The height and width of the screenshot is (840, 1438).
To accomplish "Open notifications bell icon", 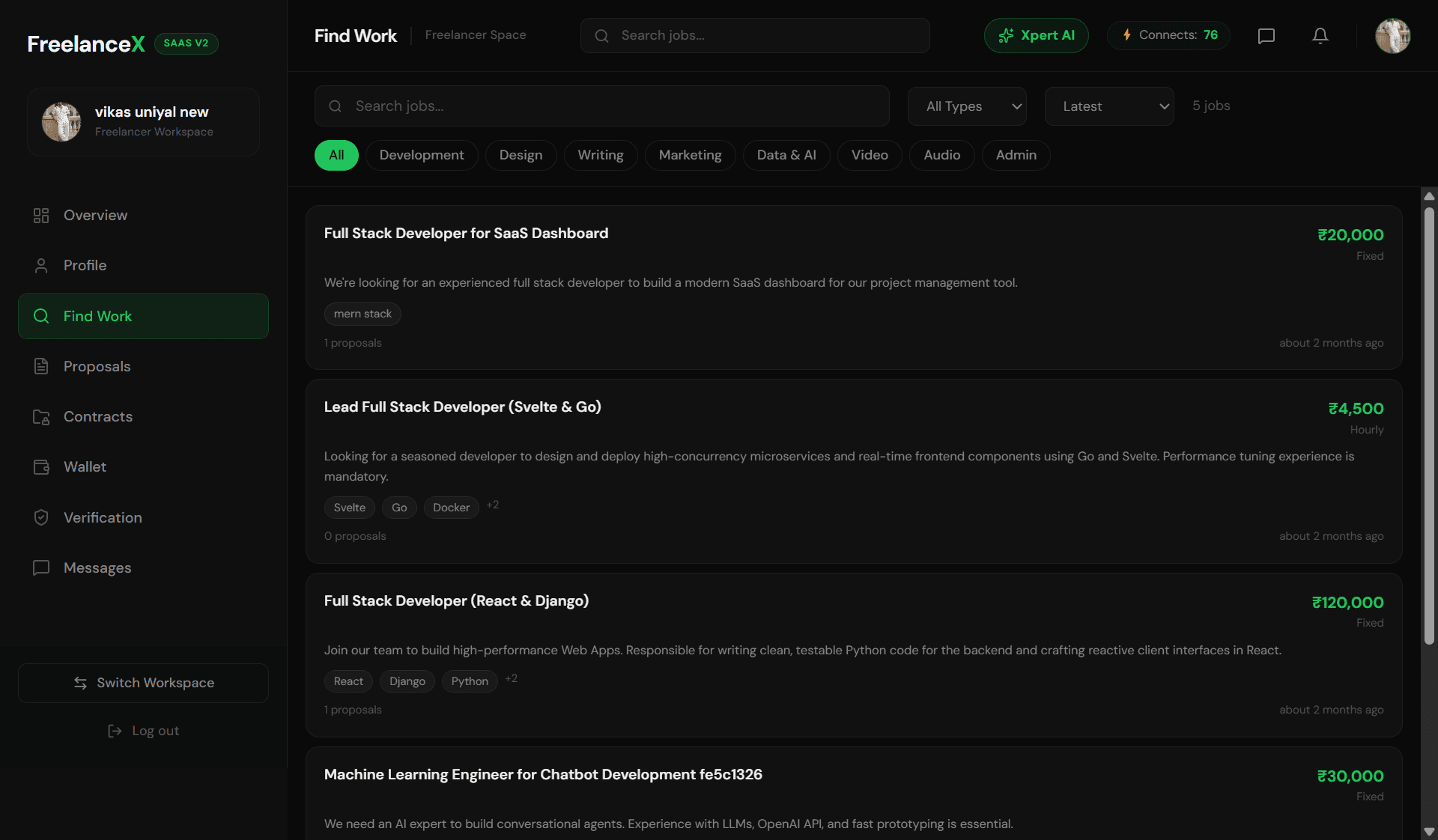I will coord(1320,36).
